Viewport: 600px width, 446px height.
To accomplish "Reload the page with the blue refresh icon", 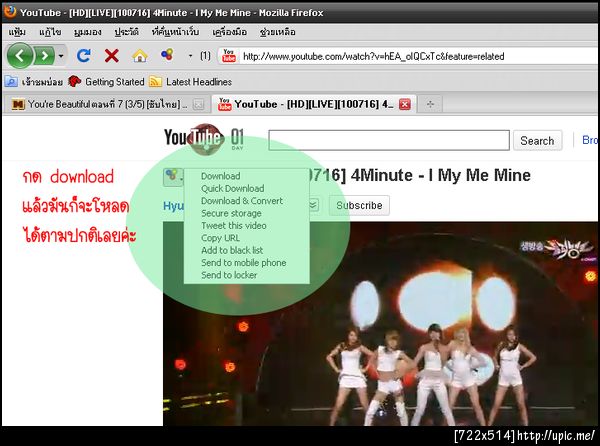I will 83,56.
